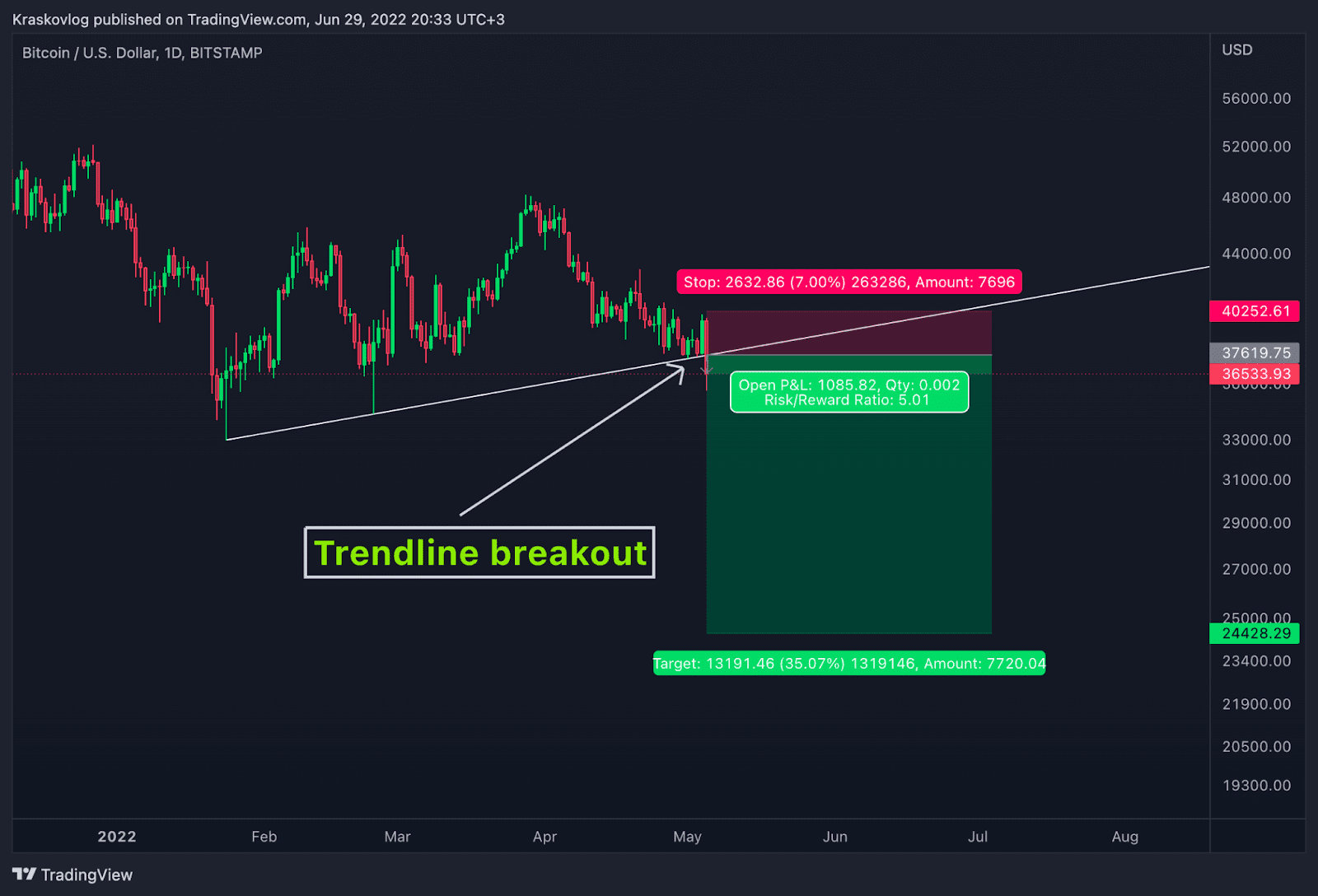Click the 33000.00 price axis label
Image resolution: width=1318 pixels, height=896 pixels.
click(1256, 440)
